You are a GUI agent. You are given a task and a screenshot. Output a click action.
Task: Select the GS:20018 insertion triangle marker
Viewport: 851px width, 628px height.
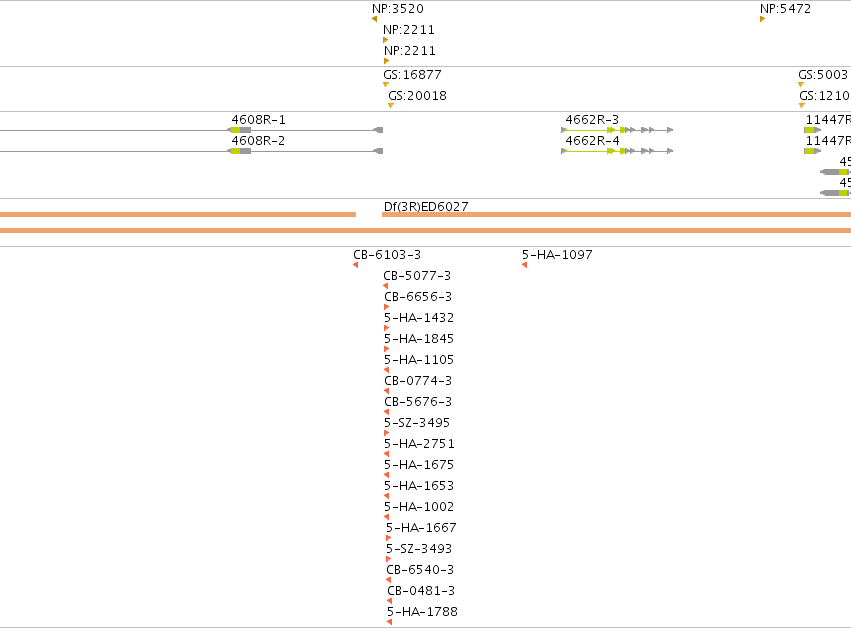click(x=391, y=106)
